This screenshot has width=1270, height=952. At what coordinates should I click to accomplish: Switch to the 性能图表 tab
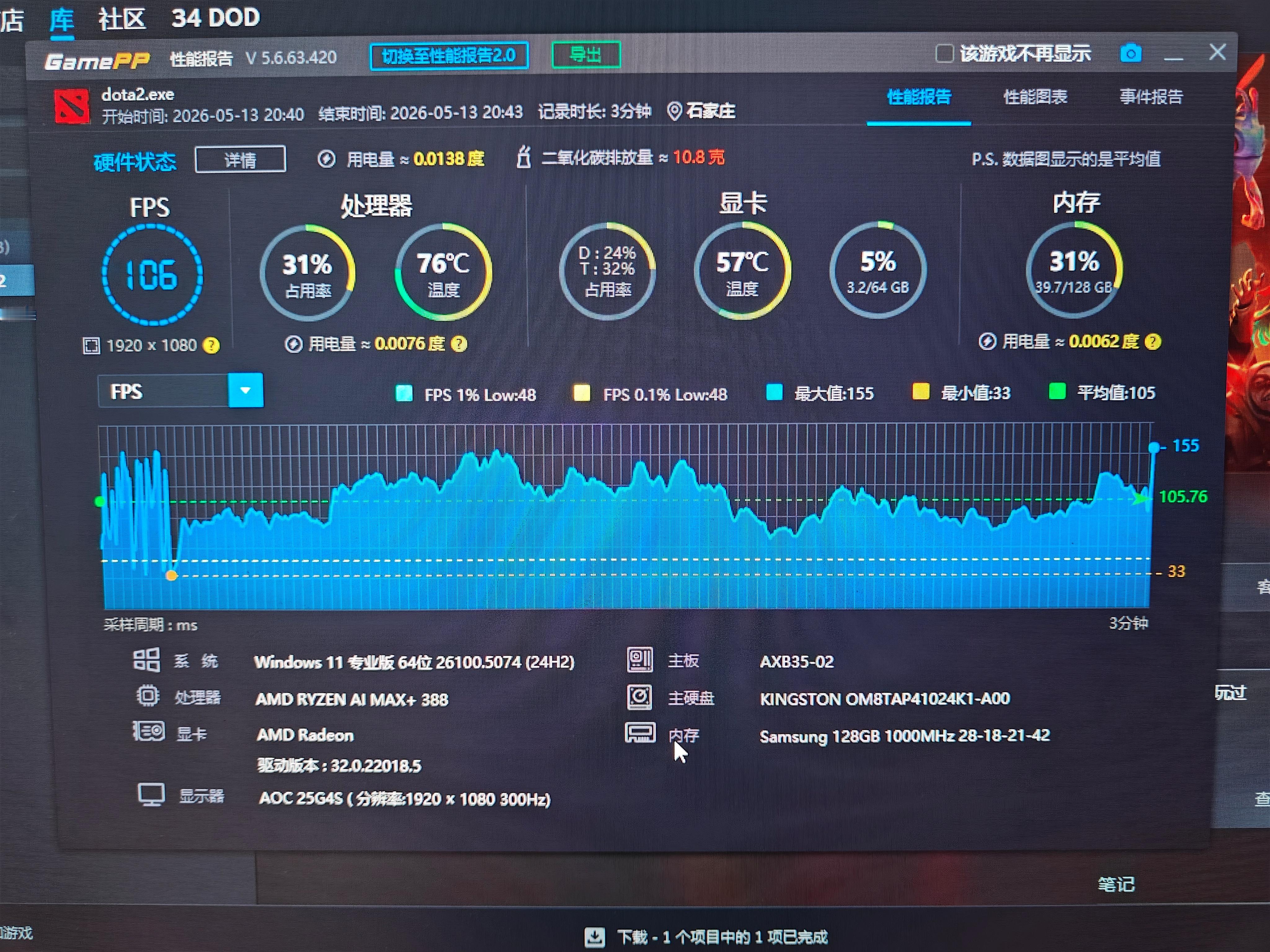(1035, 97)
